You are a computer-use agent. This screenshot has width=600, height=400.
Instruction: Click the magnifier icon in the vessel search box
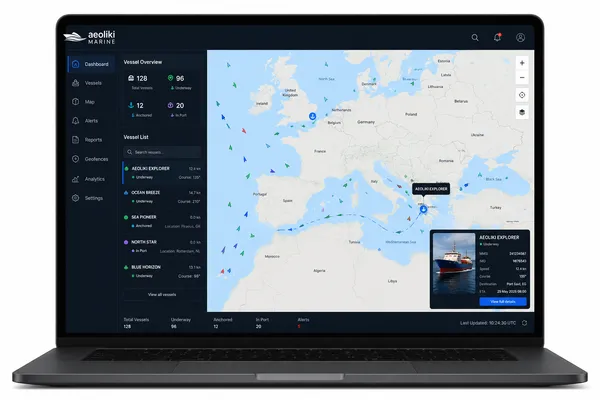point(129,152)
